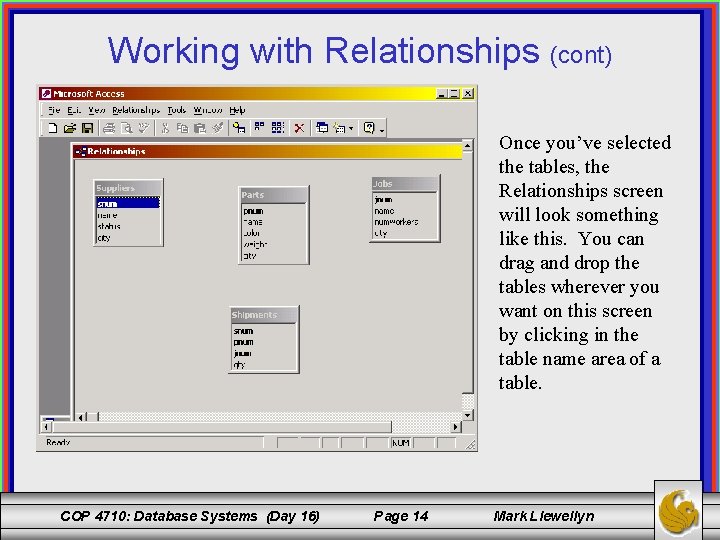Maximize the Microsoft Access window

(x=454, y=94)
